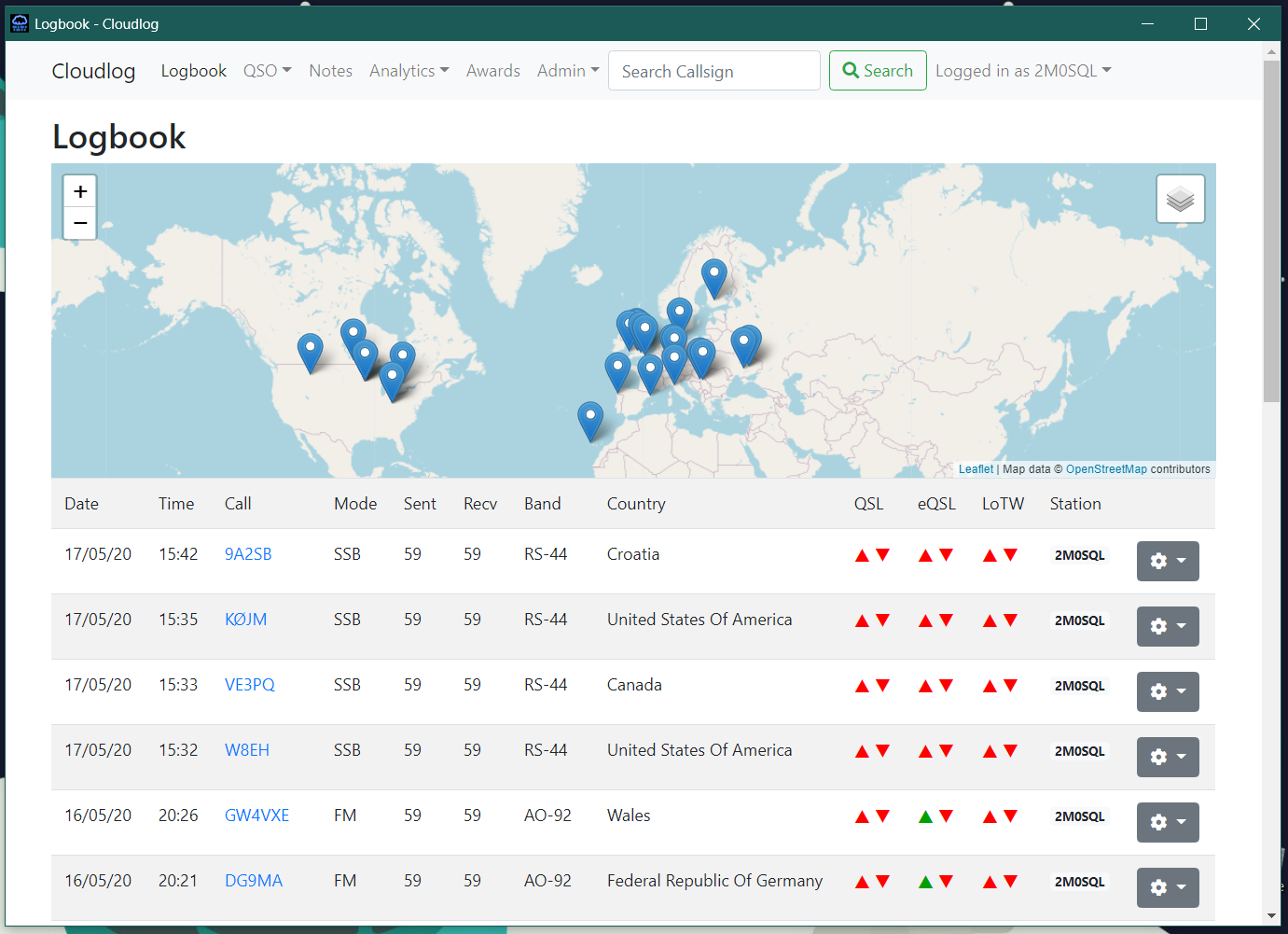
Task: Click QSL sent red arrow for 9A2SB
Action: click(862, 555)
